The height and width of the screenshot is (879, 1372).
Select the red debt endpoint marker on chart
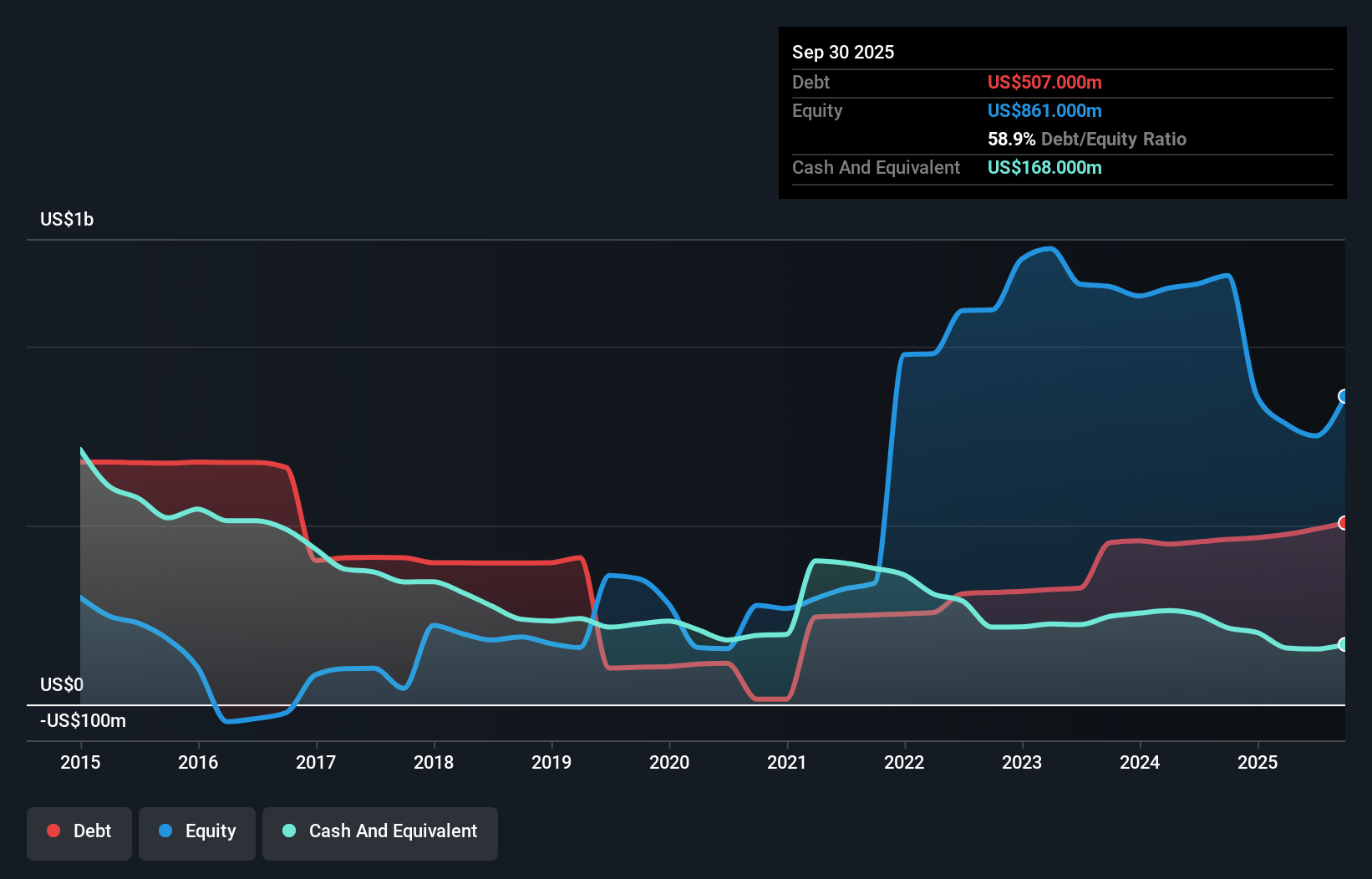(1344, 523)
